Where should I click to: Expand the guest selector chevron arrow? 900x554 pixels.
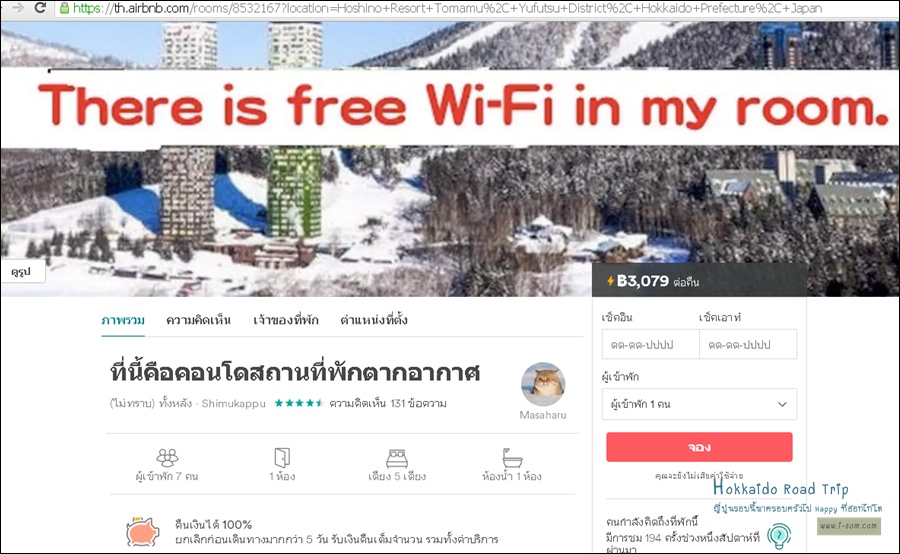click(x=782, y=404)
